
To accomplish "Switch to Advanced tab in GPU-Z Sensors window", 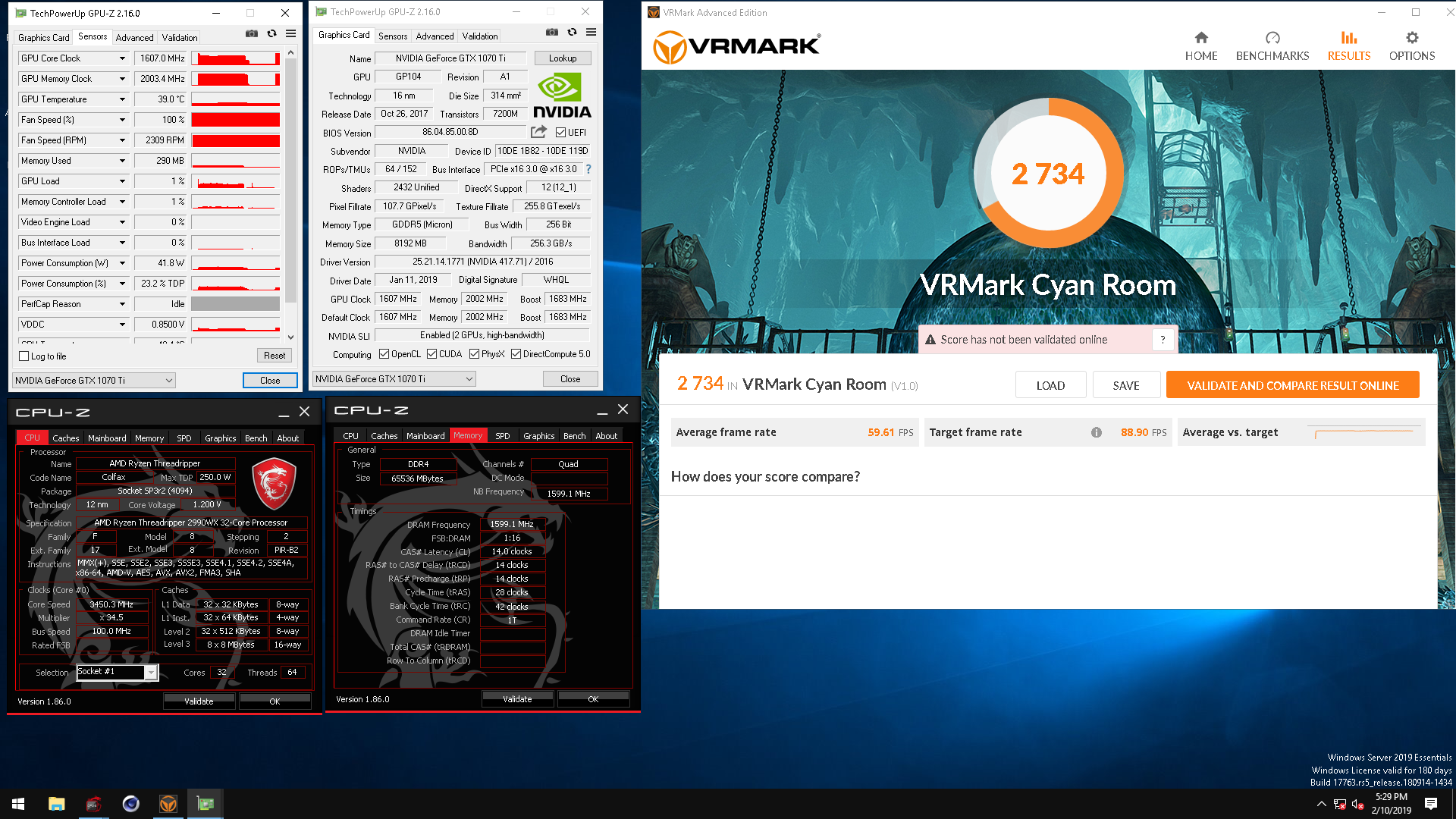I will 134,37.
